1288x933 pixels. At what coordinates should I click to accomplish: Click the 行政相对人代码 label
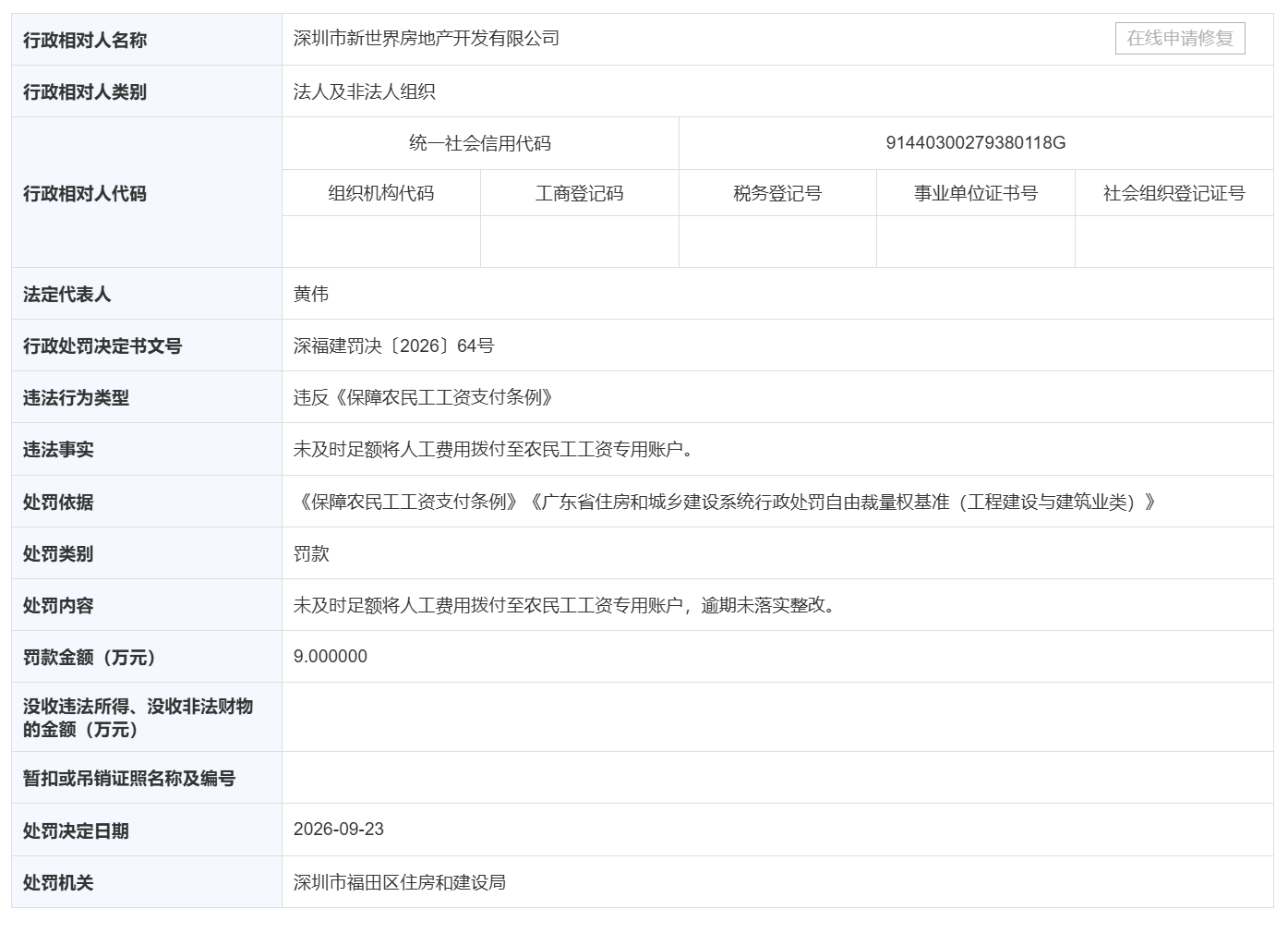[85, 194]
